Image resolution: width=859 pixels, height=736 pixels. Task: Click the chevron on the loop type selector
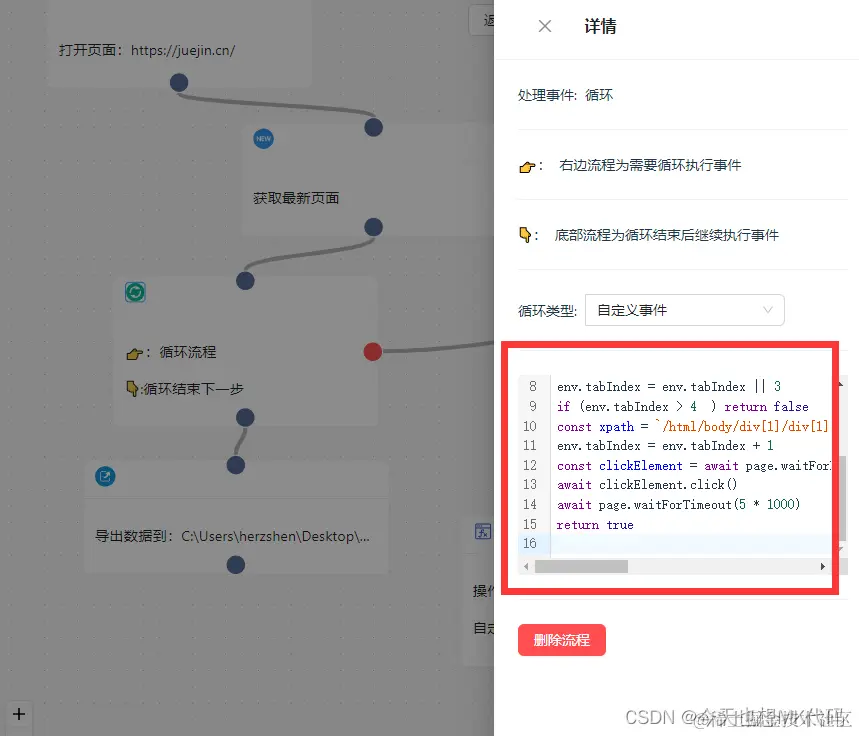769,310
